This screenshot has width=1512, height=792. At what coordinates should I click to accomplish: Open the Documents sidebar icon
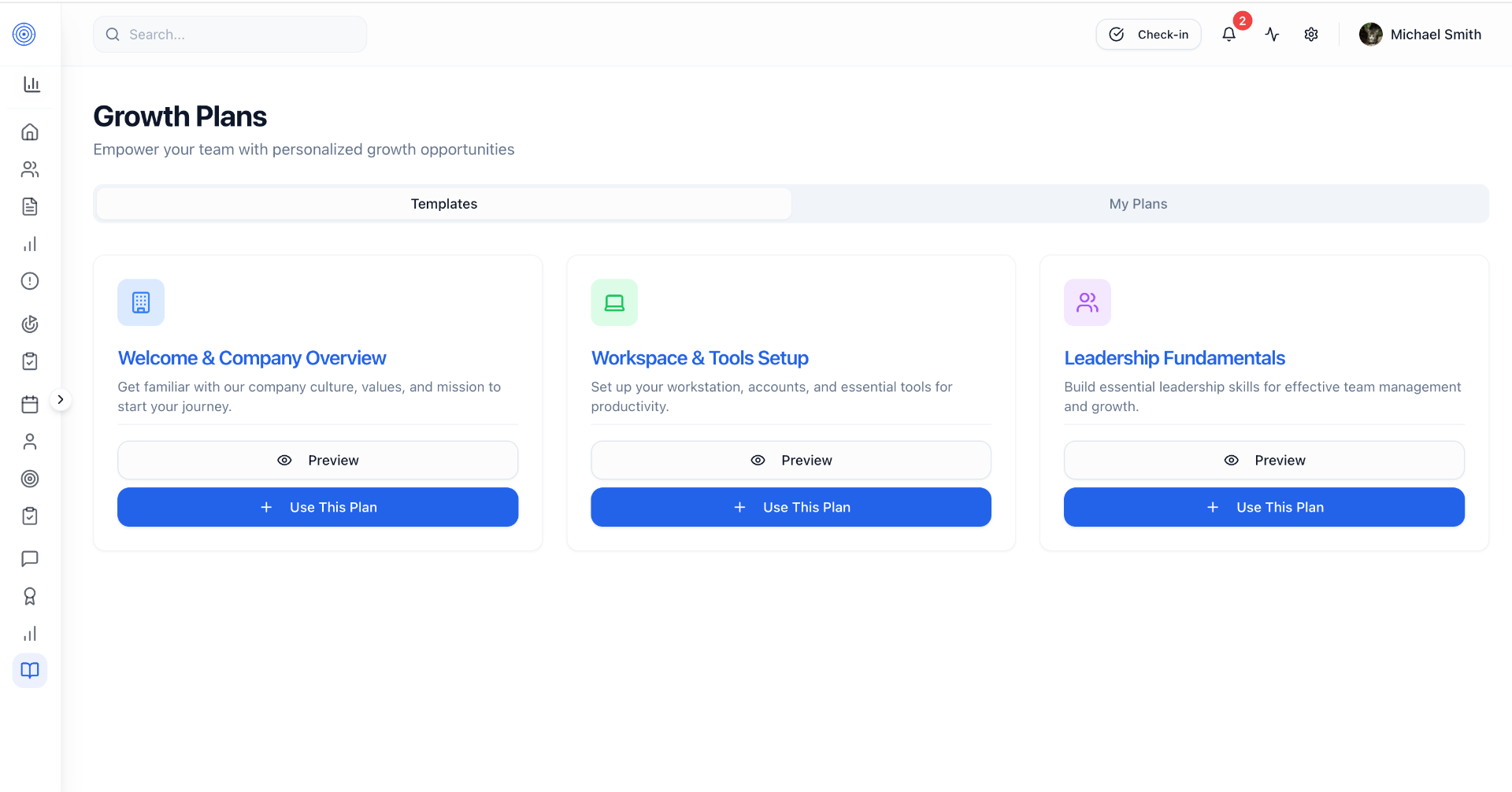30,206
